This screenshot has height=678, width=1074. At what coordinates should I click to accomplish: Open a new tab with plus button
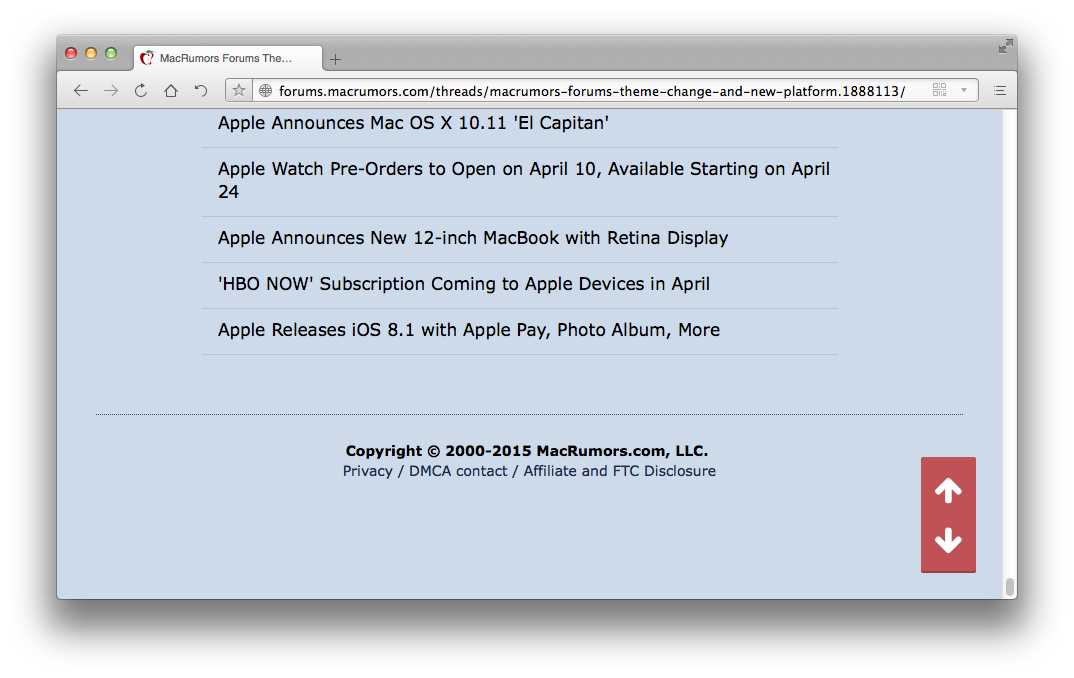335,60
